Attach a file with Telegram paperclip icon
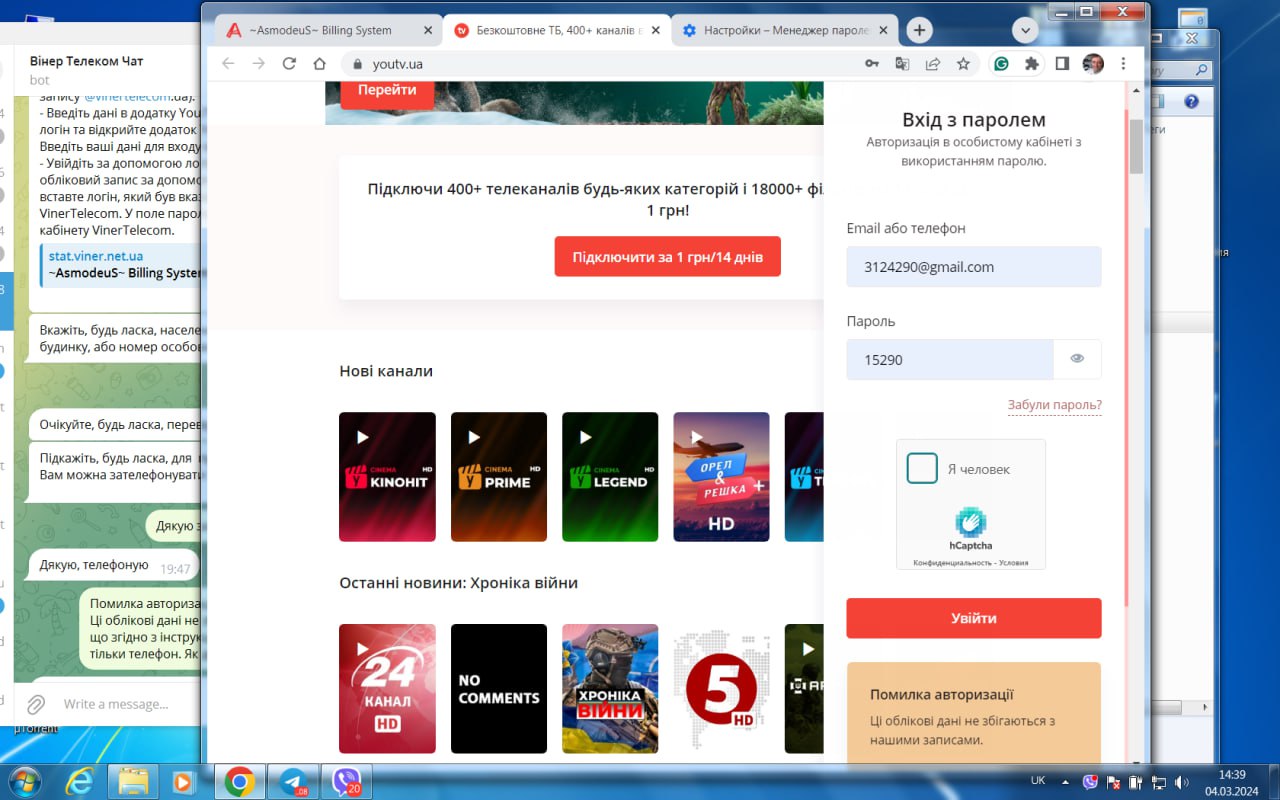The width and height of the screenshot is (1280, 800). tap(36, 704)
